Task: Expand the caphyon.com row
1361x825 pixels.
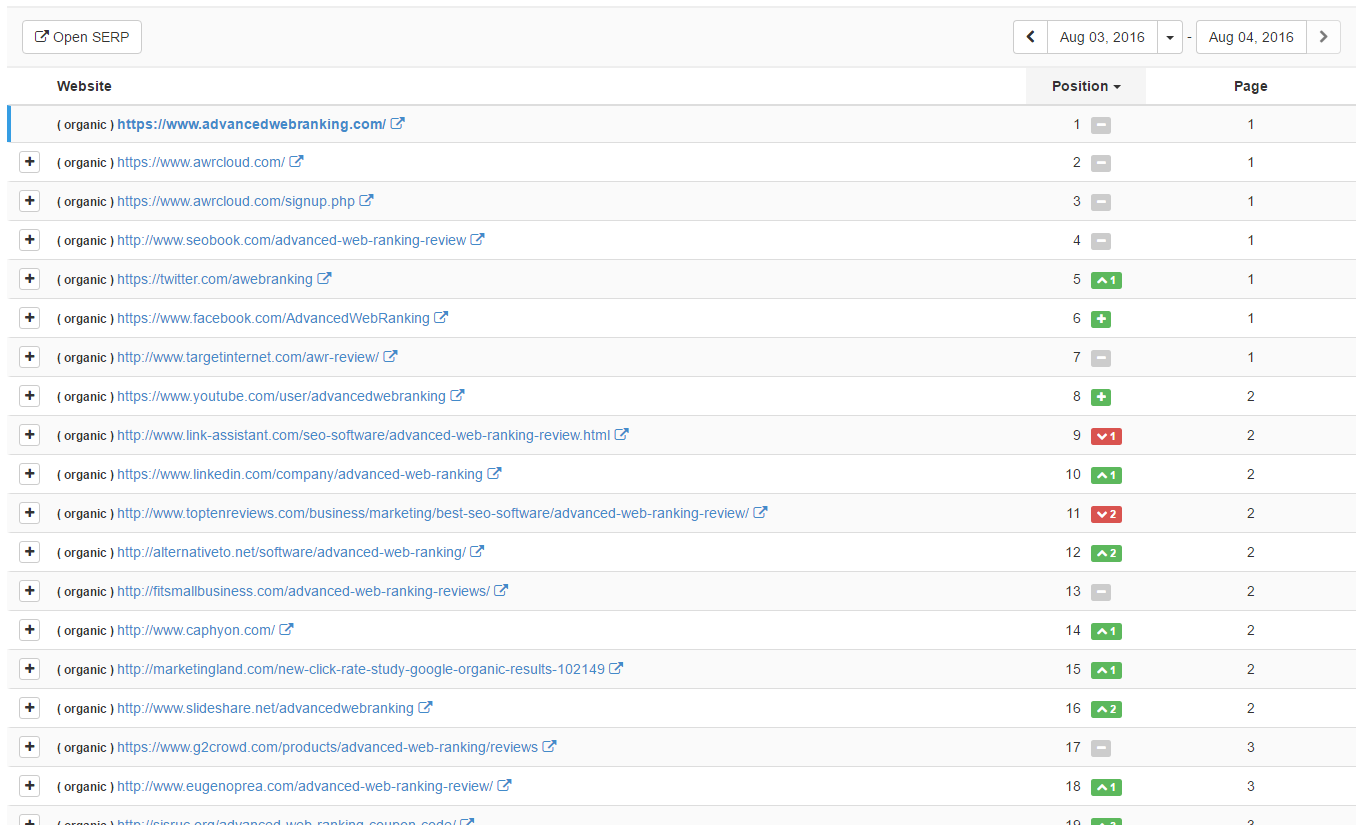Action: pos(29,629)
